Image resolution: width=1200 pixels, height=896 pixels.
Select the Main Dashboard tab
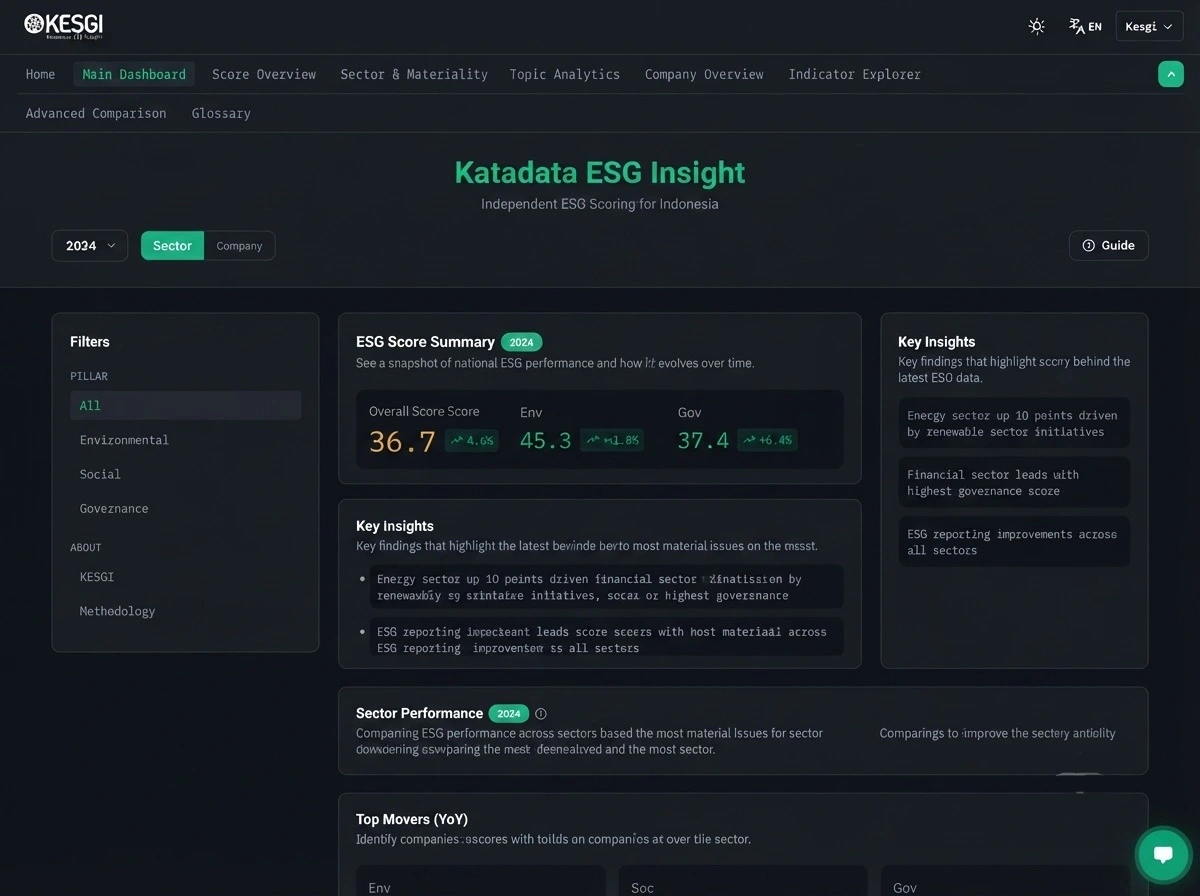click(134, 74)
